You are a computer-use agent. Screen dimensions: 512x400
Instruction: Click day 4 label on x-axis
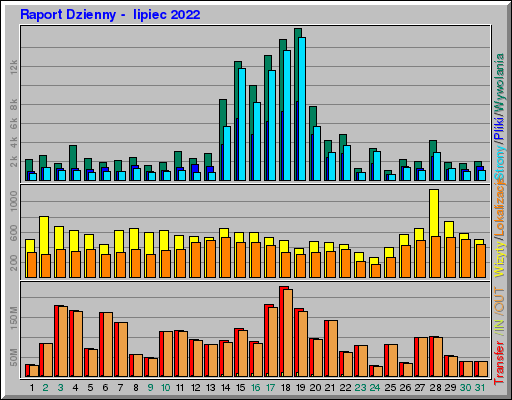(x=75, y=388)
